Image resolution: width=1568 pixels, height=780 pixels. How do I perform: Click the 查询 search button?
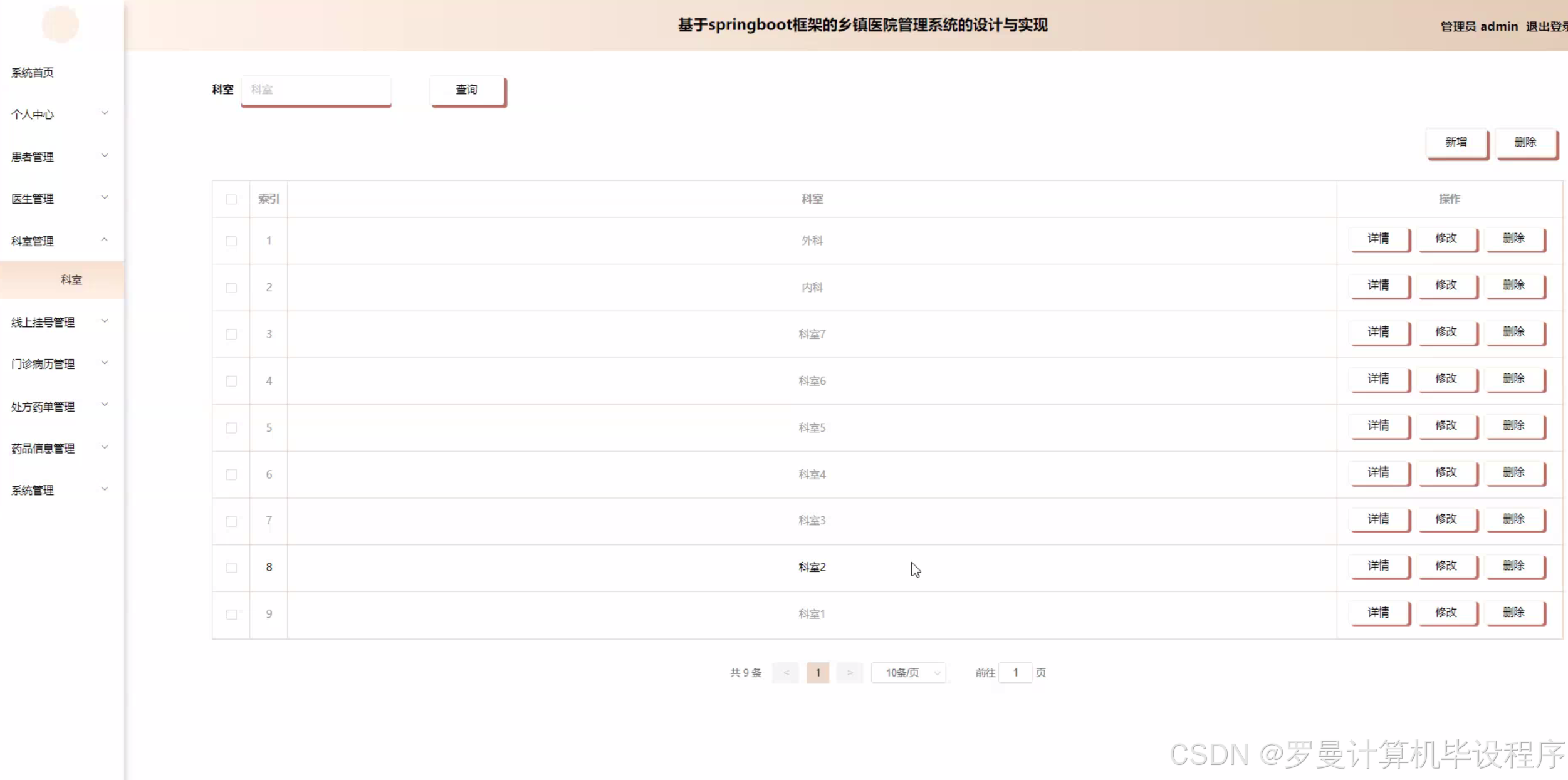[467, 90]
